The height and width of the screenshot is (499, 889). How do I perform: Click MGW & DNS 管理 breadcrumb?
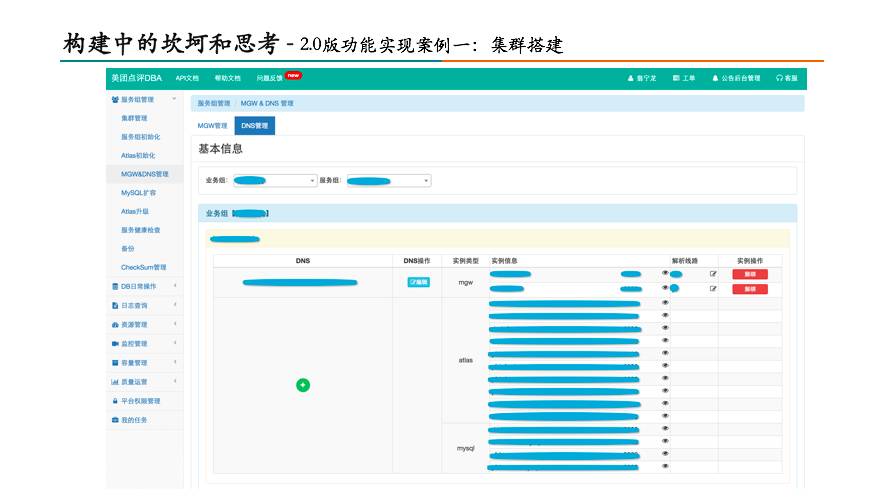point(267,104)
